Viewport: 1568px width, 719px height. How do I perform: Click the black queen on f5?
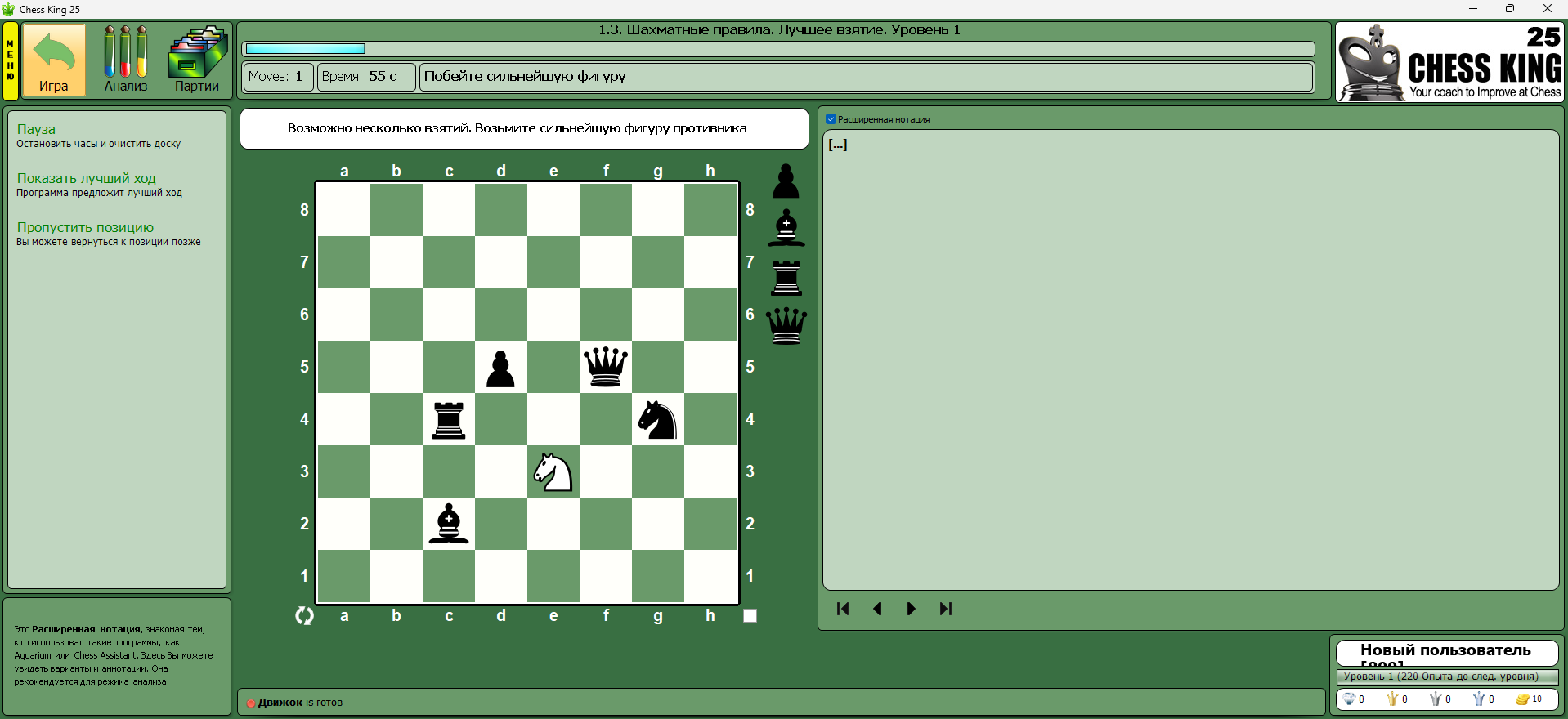[606, 367]
